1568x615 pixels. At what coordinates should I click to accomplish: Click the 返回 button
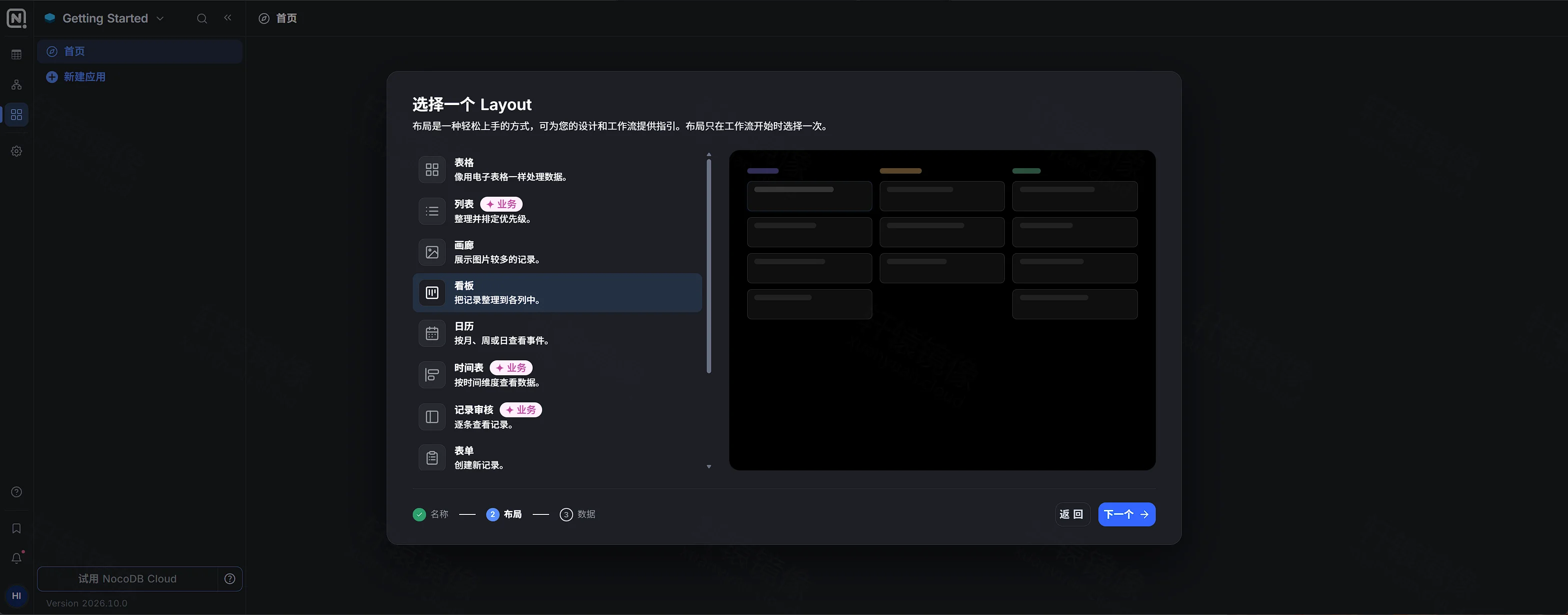pyautogui.click(x=1072, y=514)
